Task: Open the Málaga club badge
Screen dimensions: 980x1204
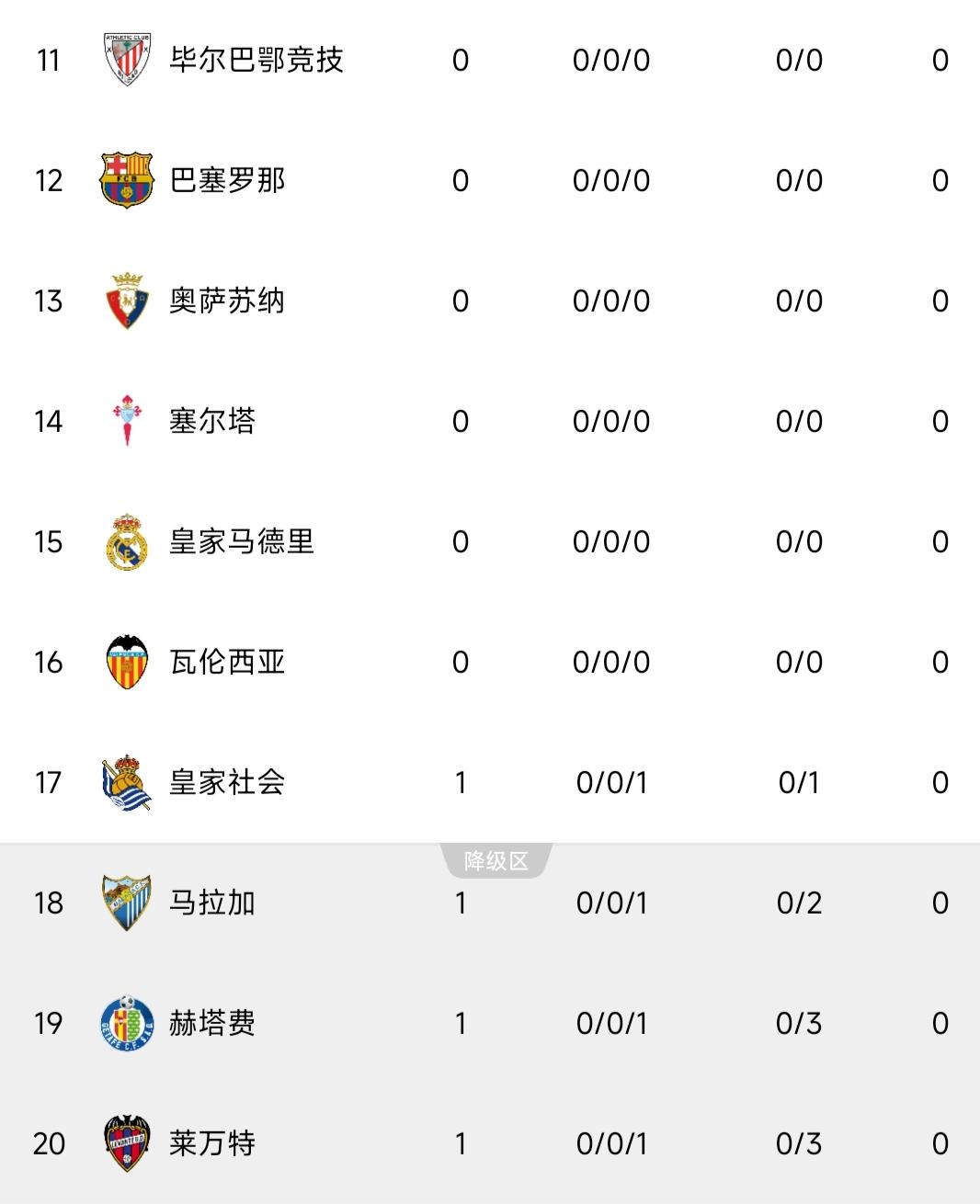Action: (x=127, y=903)
